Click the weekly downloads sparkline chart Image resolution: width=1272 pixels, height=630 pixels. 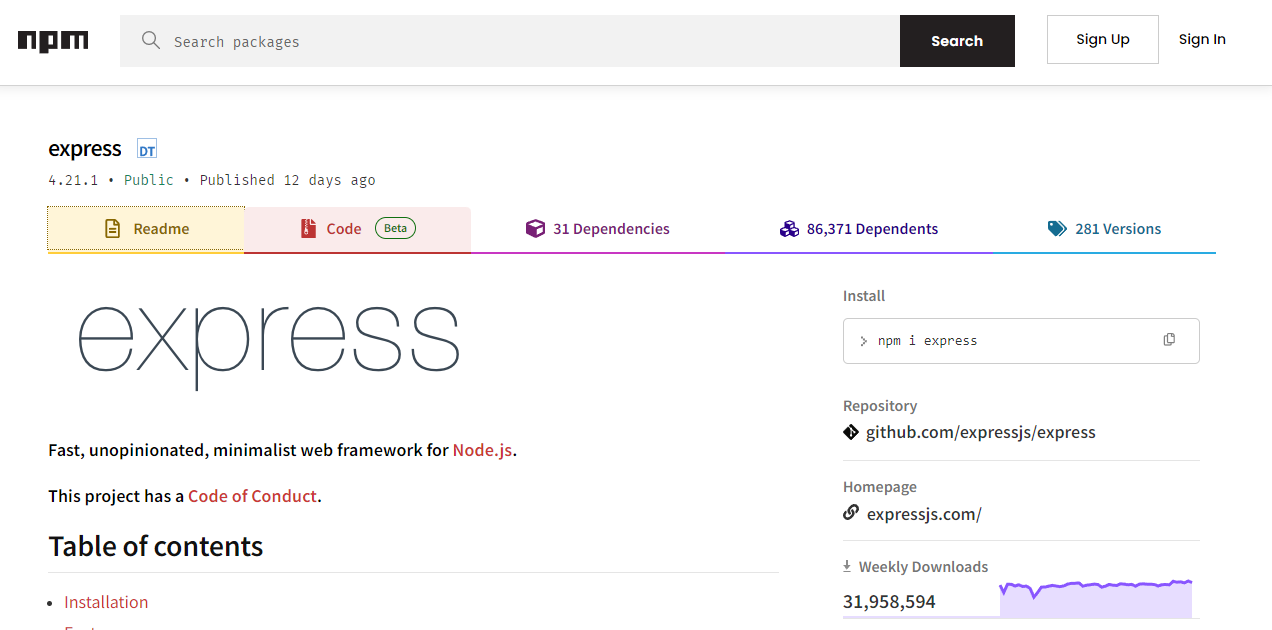[x=1096, y=598]
